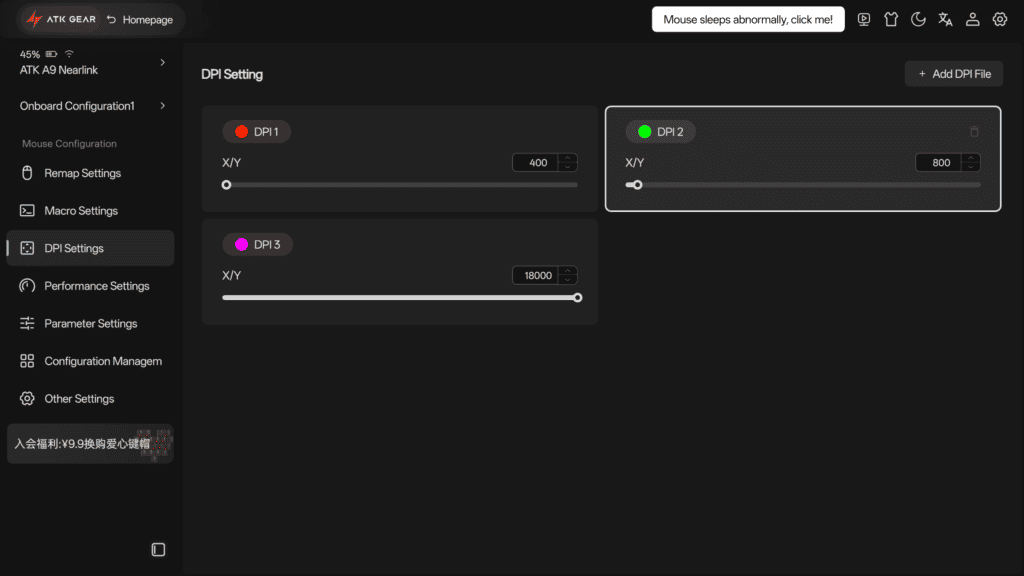Increase DPI 3 value with up arrow
The height and width of the screenshot is (576, 1024).
[568, 271]
